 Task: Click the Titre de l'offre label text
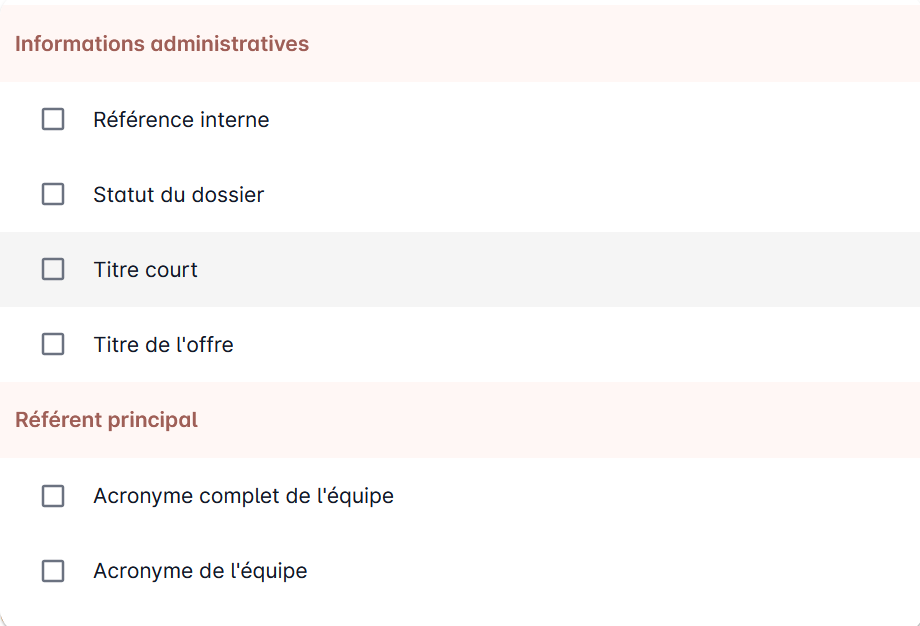pos(164,345)
